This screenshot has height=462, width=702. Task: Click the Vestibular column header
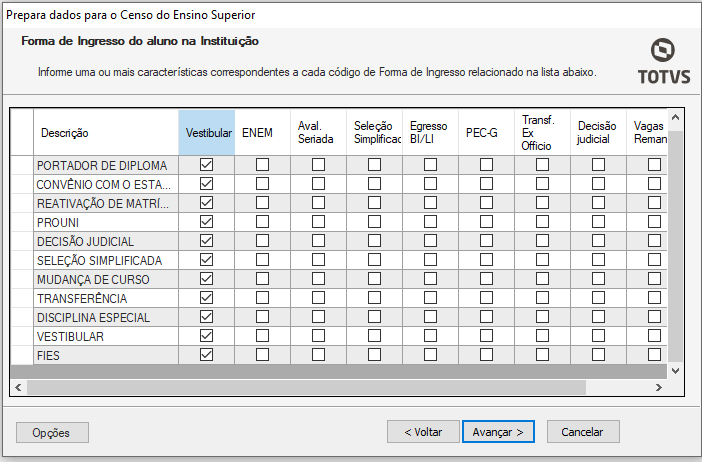pos(208,133)
